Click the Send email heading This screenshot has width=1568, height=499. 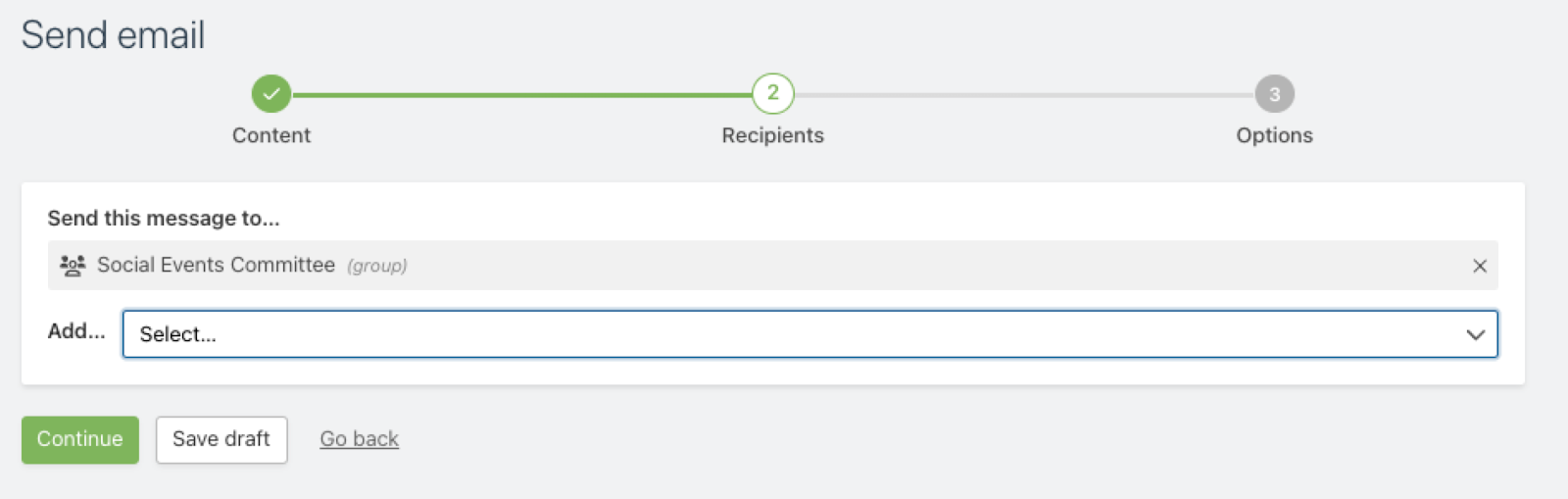pos(113,35)
